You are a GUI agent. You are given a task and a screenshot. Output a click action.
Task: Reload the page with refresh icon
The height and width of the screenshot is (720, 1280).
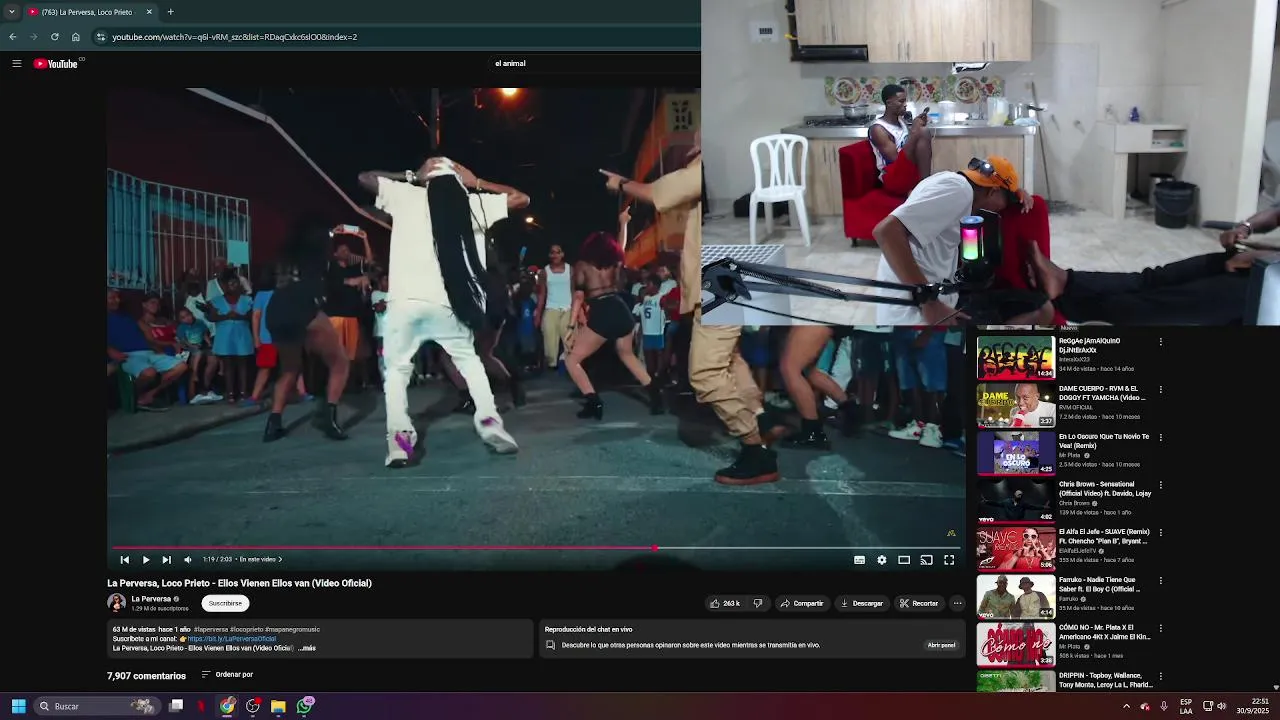click(54, 37)
